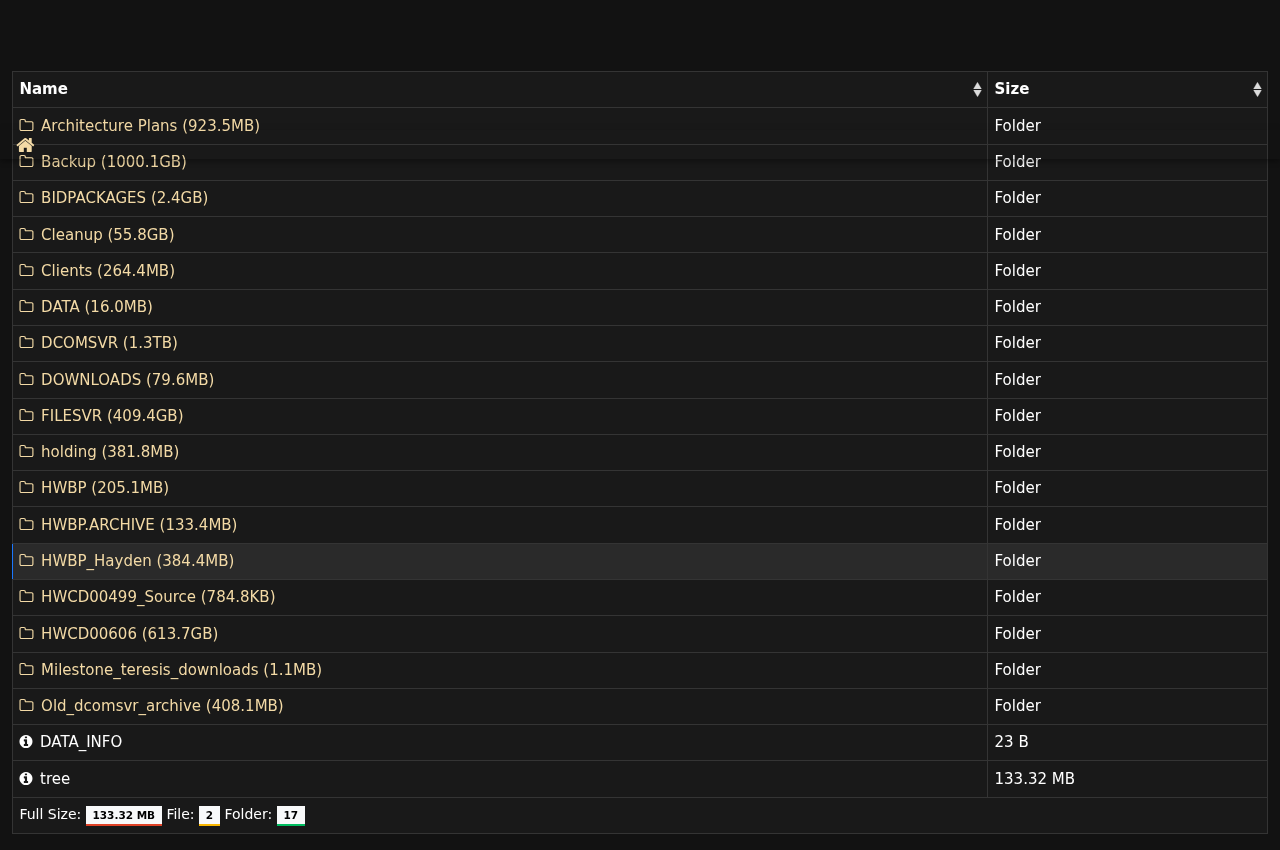Click the folder icon beside Architecture Plans
Viewport: 1280px width, 850px height.
click(26, 126)
